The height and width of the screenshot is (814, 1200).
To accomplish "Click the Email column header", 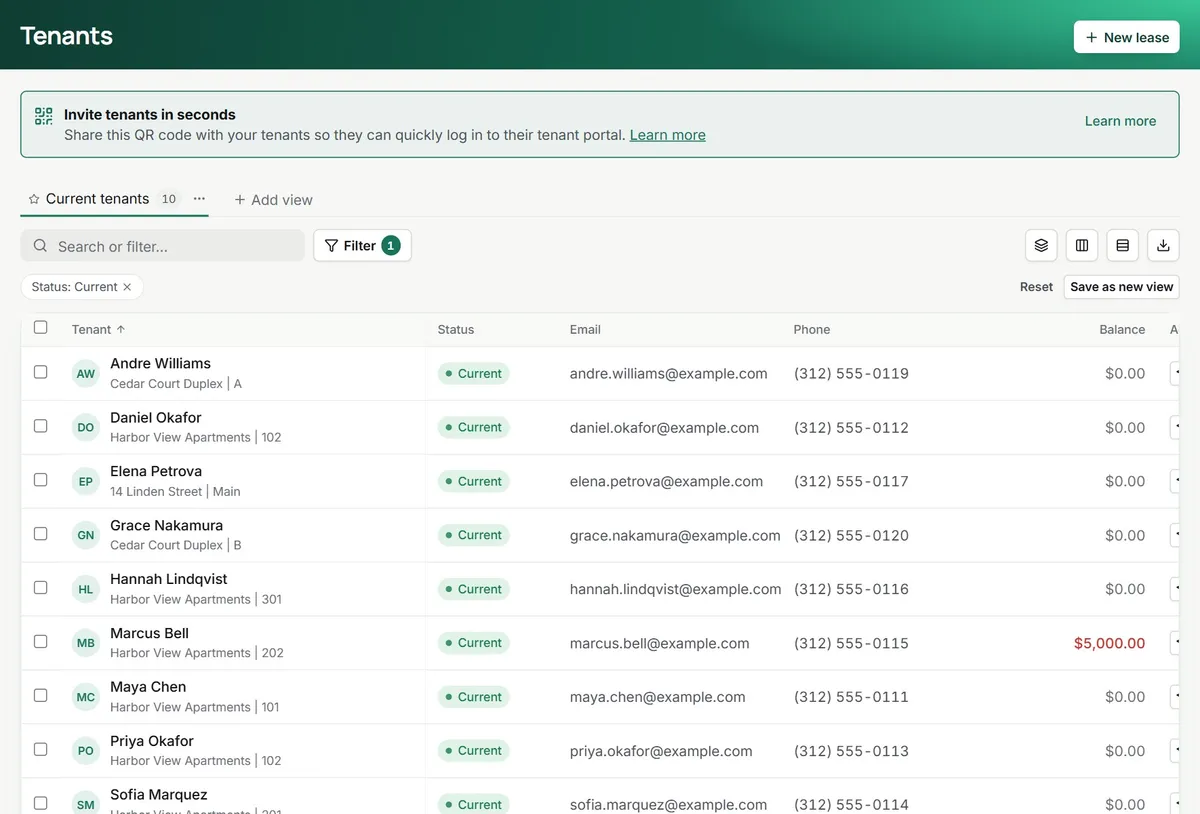I will [x=585, y=329].
